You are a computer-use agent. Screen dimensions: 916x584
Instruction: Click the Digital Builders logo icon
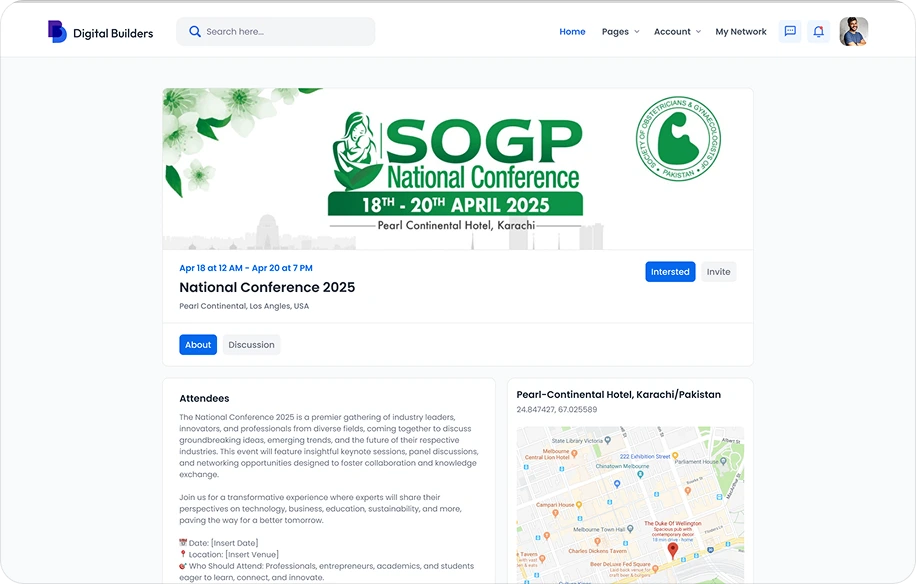point(57,32)
